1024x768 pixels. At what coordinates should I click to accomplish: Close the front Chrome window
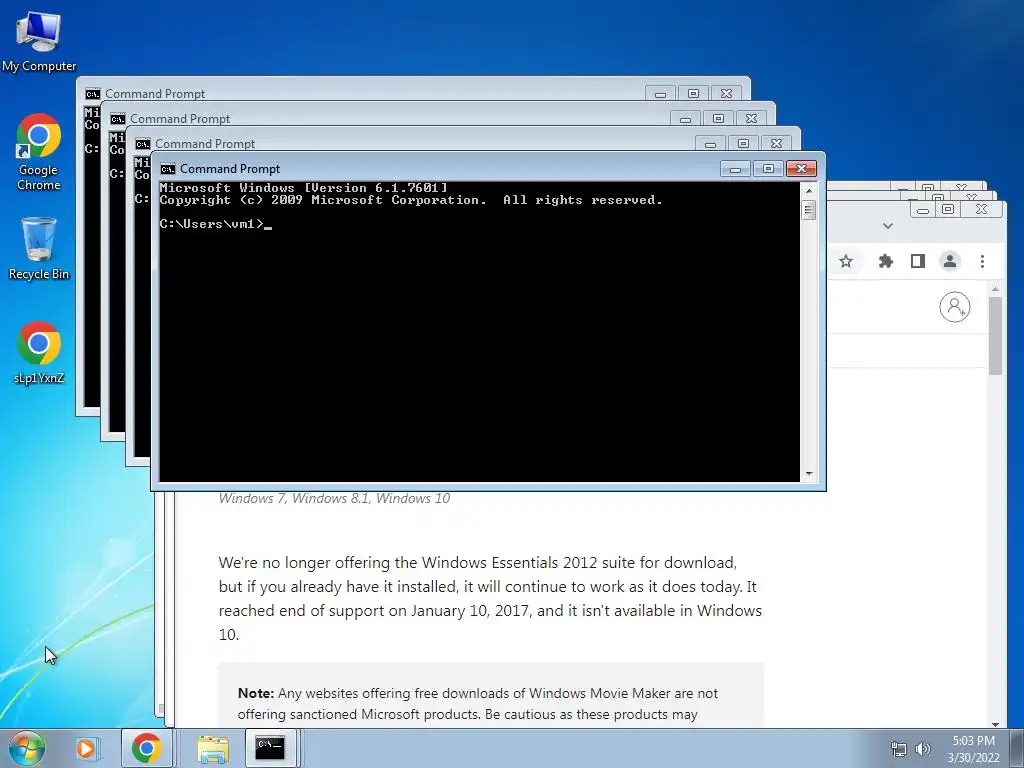click(x=981, y=209)
